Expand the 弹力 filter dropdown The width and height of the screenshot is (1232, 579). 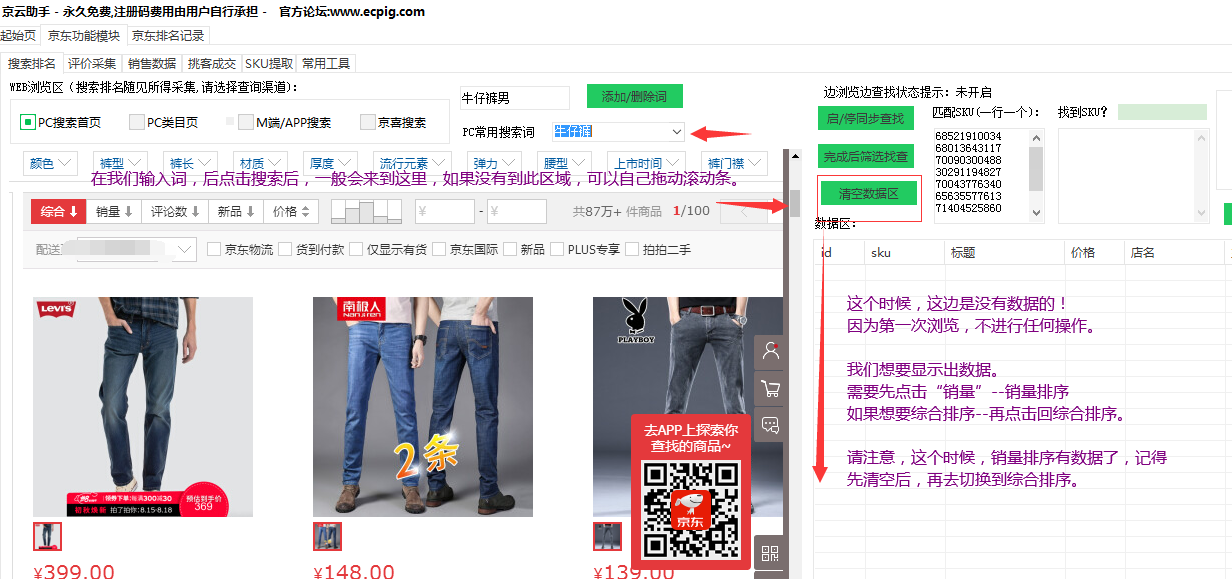click(494, 163)
